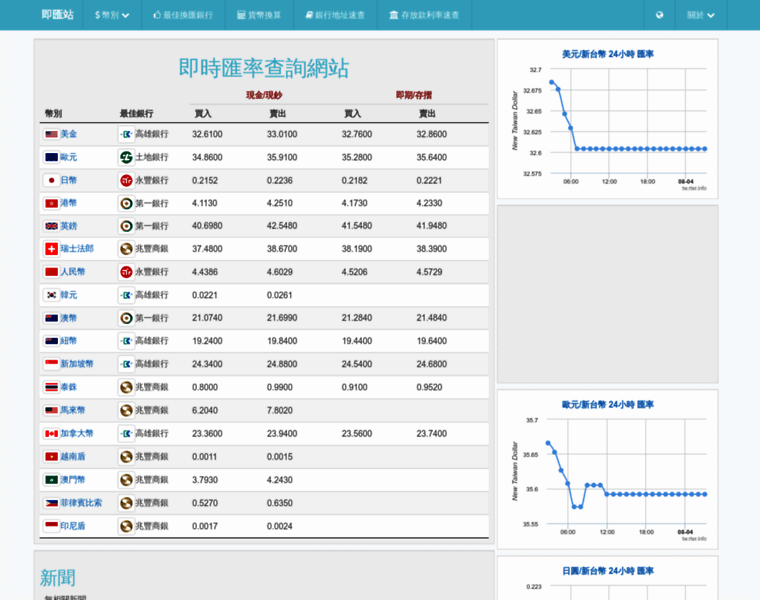760x600 pixels.
Task: Click the 32.6100 cash buy rate for 美金
Action: click(x=207, y=134)
